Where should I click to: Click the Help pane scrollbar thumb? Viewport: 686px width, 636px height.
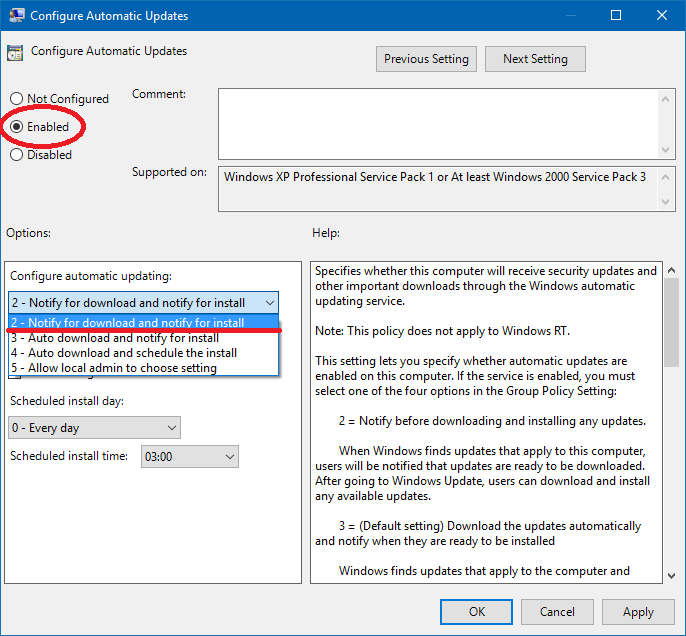(x=671, y=323)
